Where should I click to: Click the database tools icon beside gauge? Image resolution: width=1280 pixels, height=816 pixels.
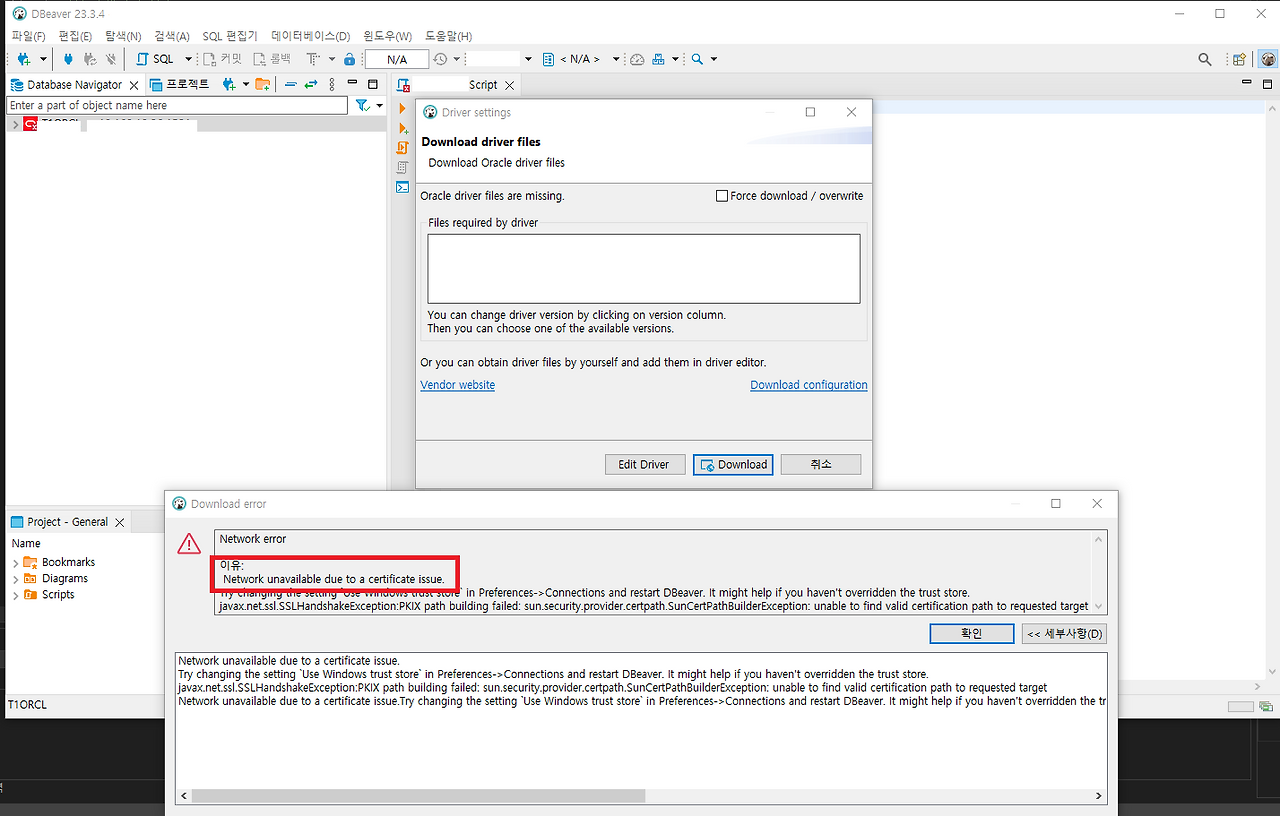click(659, 59)
